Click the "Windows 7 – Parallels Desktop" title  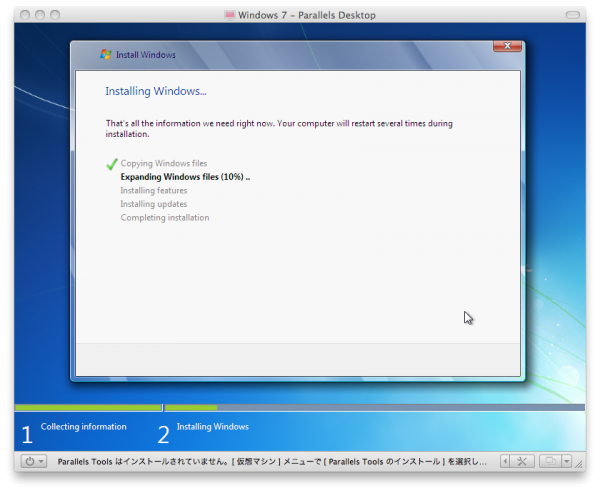(307, 15)
